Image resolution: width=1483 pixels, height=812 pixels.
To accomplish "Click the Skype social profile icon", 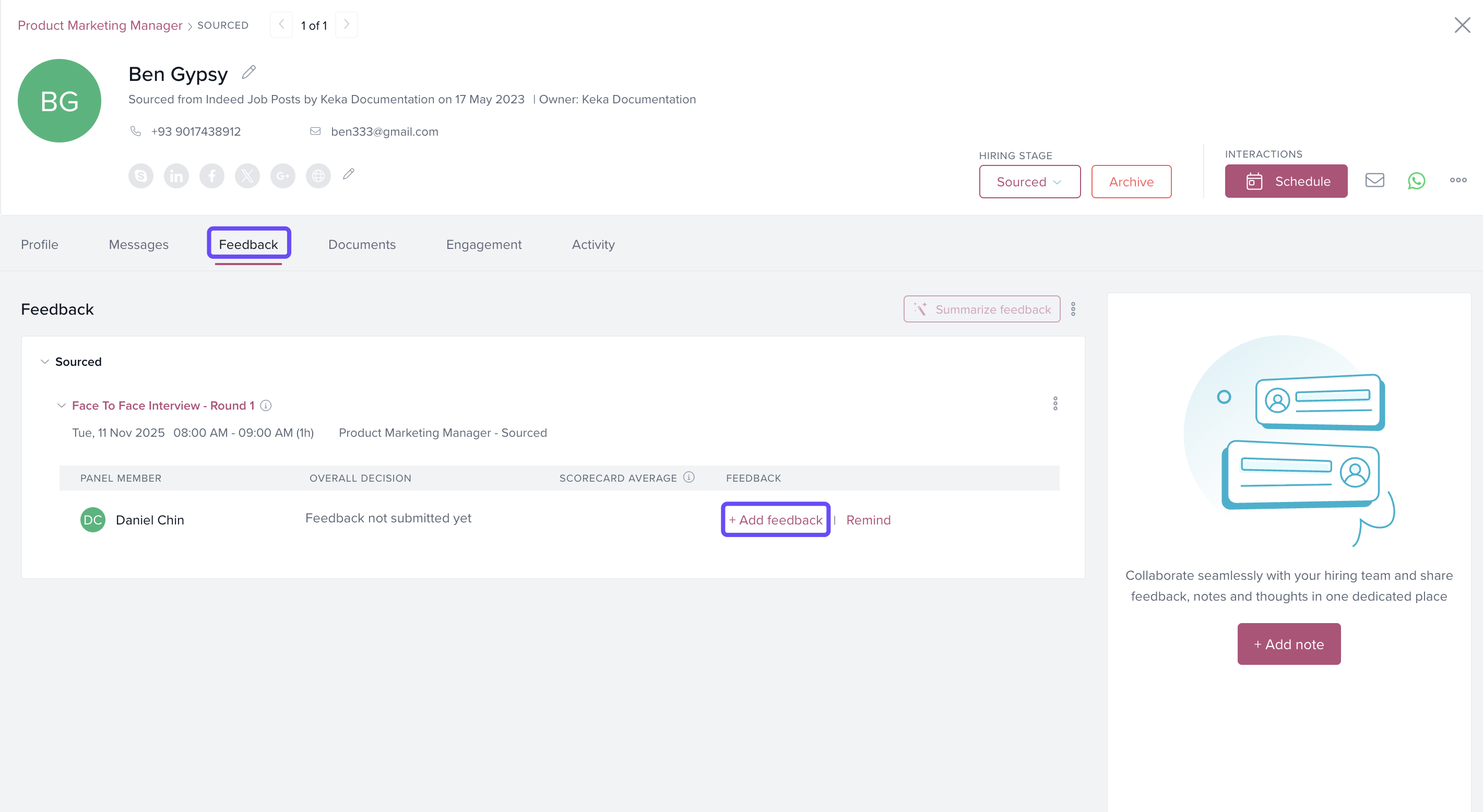I will (x=140, y=176).
